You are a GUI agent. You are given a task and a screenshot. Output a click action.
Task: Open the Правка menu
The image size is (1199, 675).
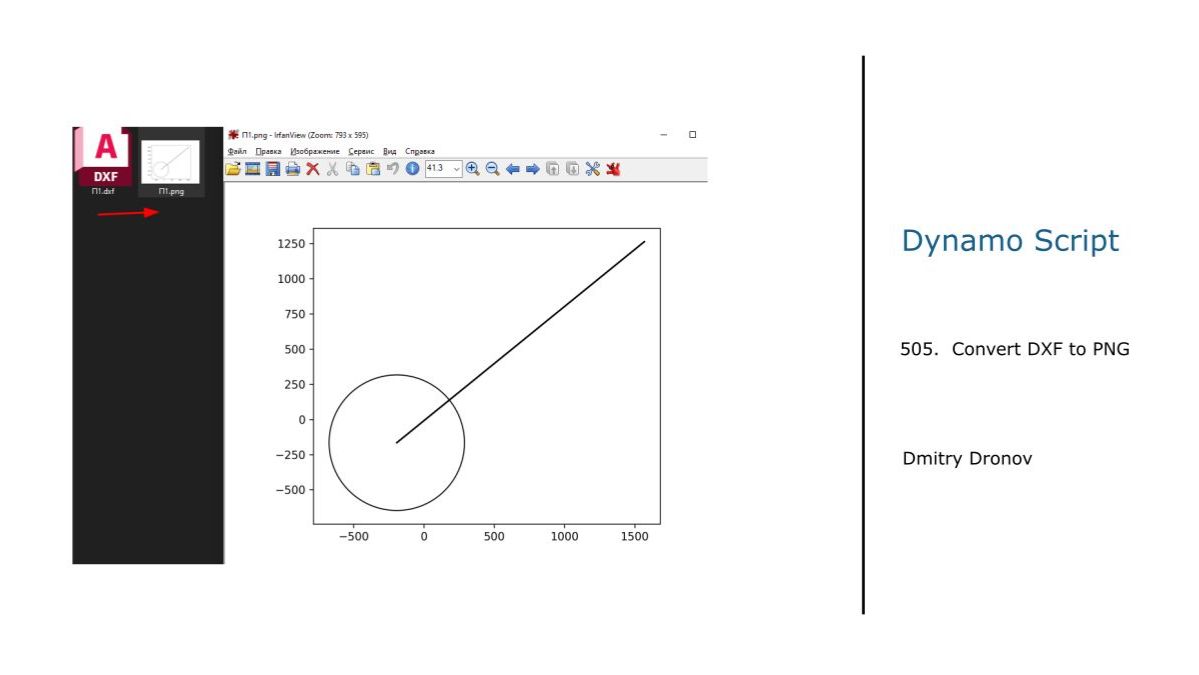[x=268, y=151]
